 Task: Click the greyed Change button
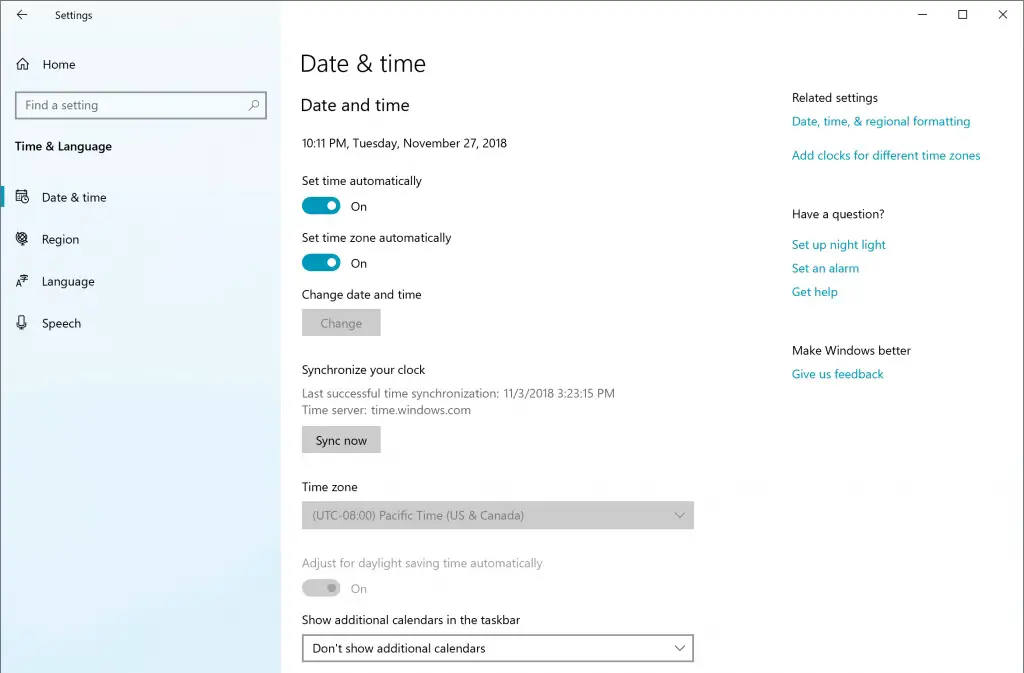[341, 323]
